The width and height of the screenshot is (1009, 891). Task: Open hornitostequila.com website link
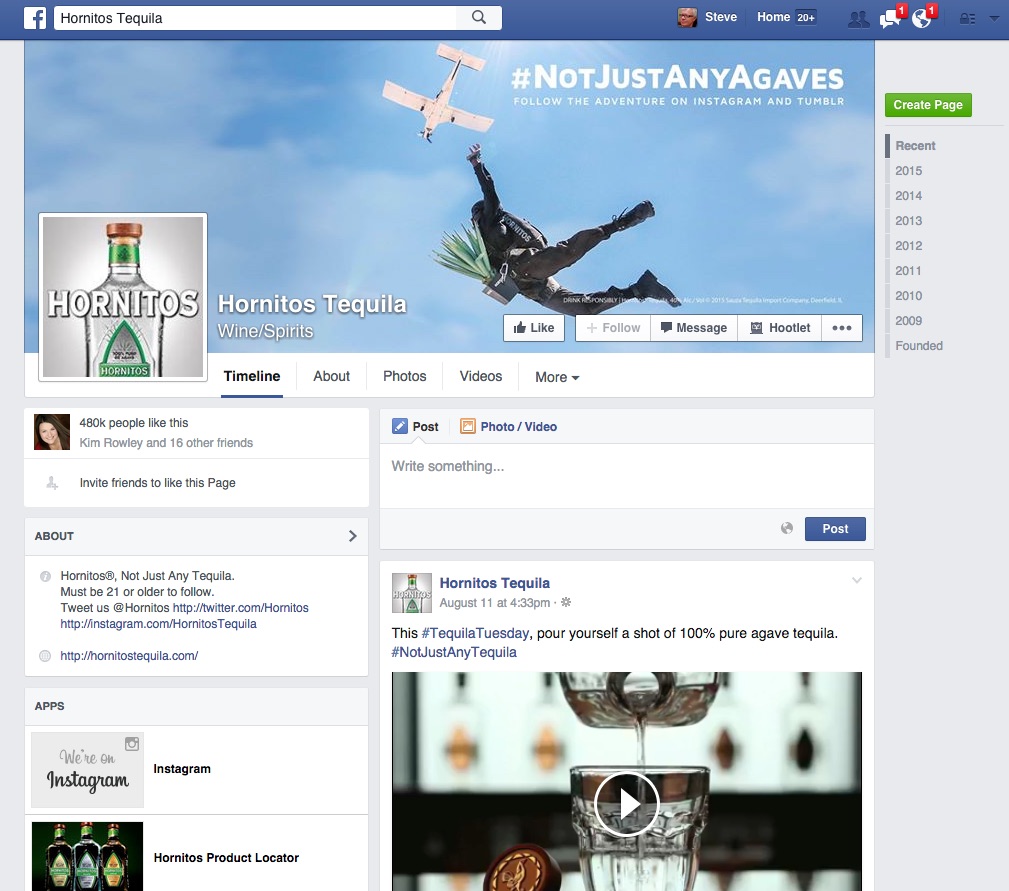point(129,656)
